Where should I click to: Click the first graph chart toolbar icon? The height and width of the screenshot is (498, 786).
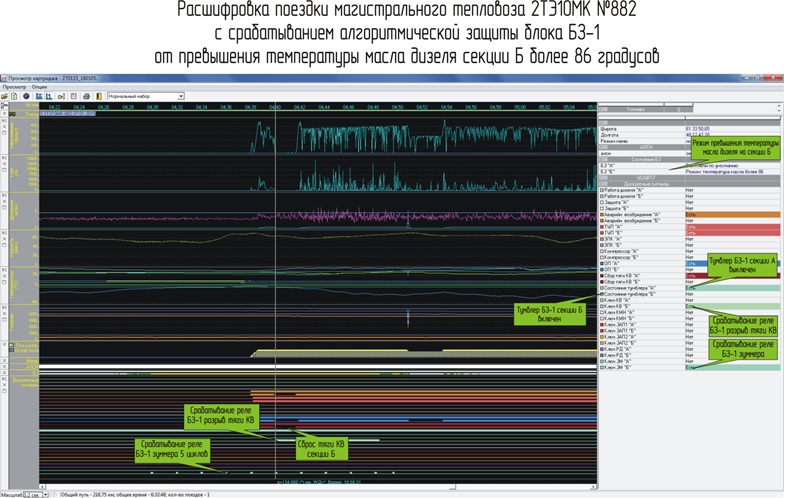38,96
